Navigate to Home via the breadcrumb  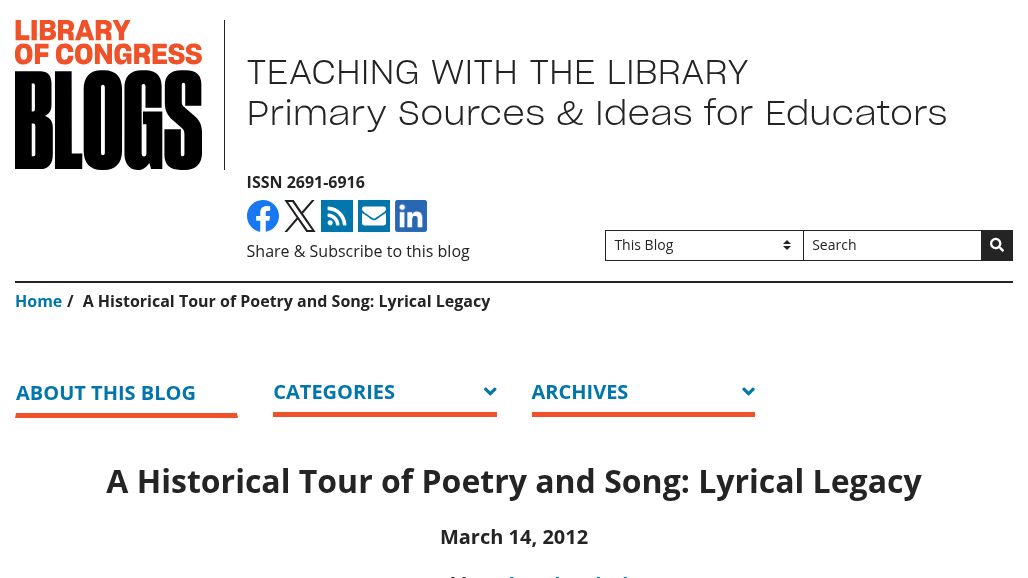(x=38, y=301)
